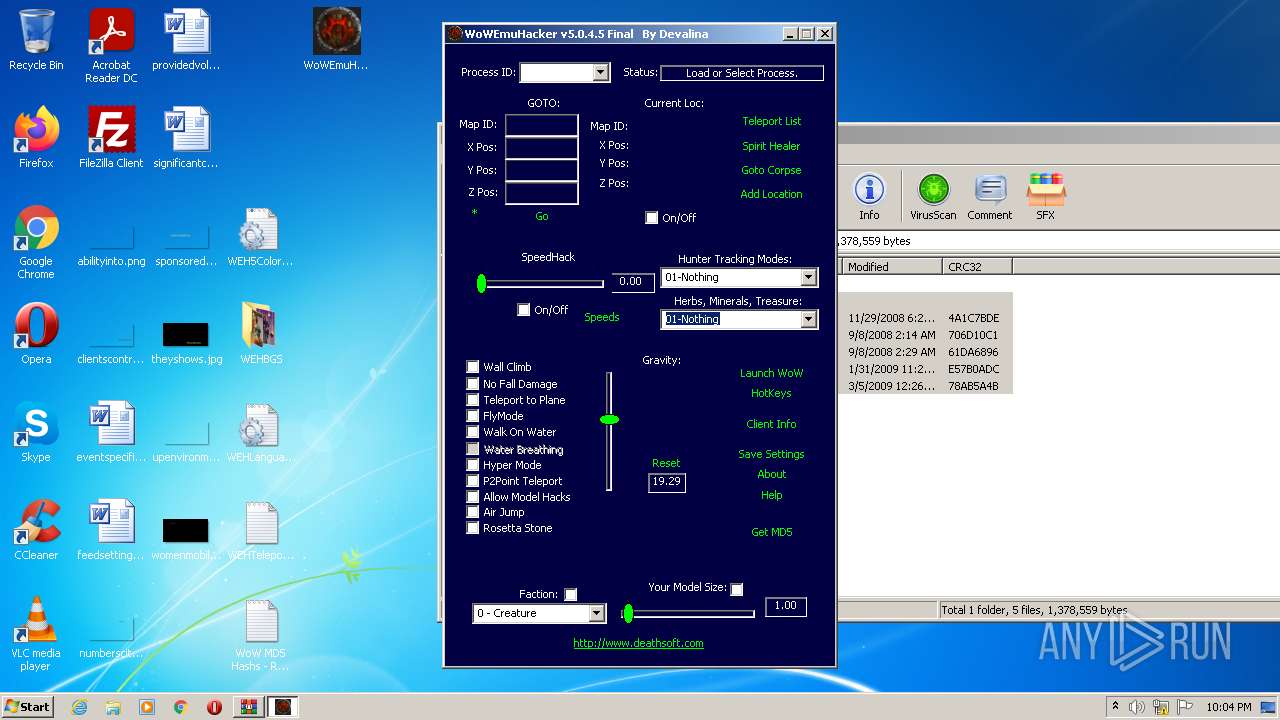1280x720 pixels.
Task: Open the WEH5Color settings file icon
Action: (x=260, y=237)
